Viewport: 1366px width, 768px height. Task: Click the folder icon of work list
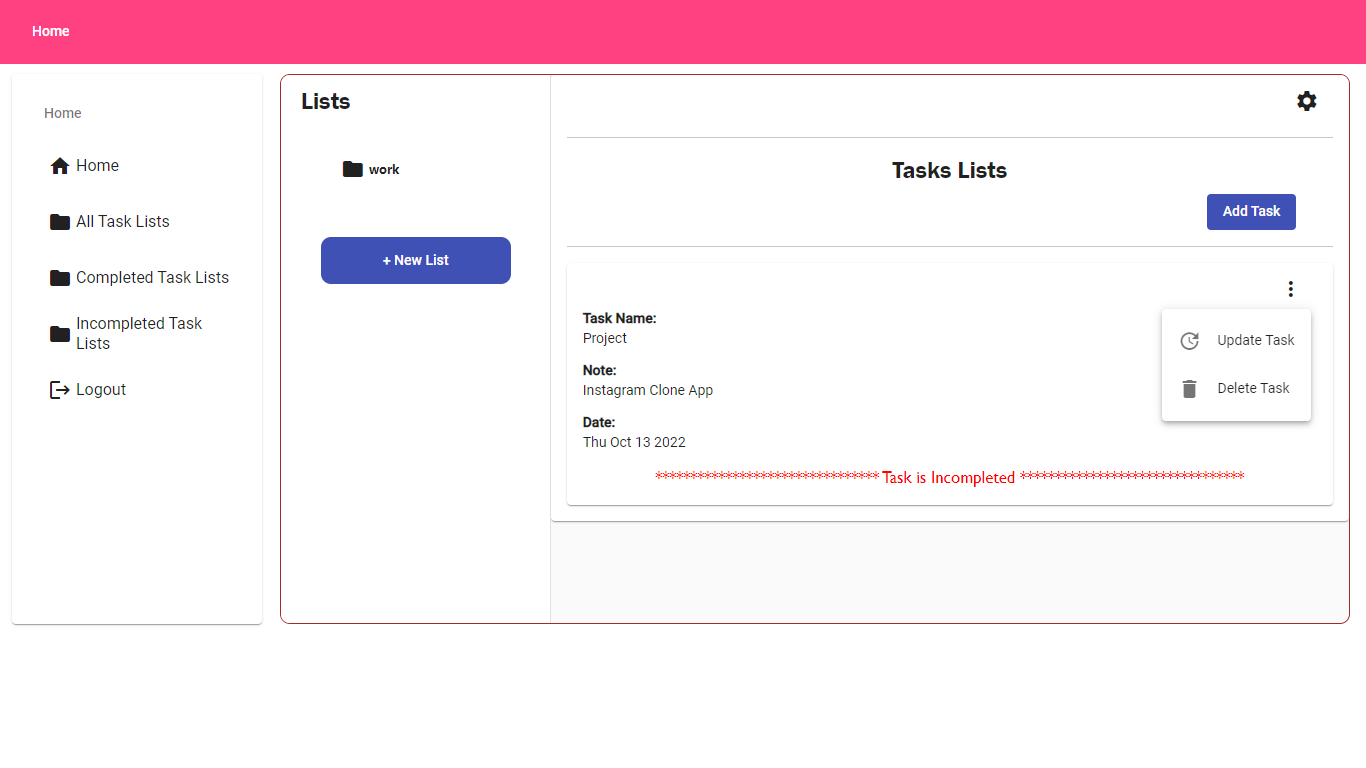(352, 169)
